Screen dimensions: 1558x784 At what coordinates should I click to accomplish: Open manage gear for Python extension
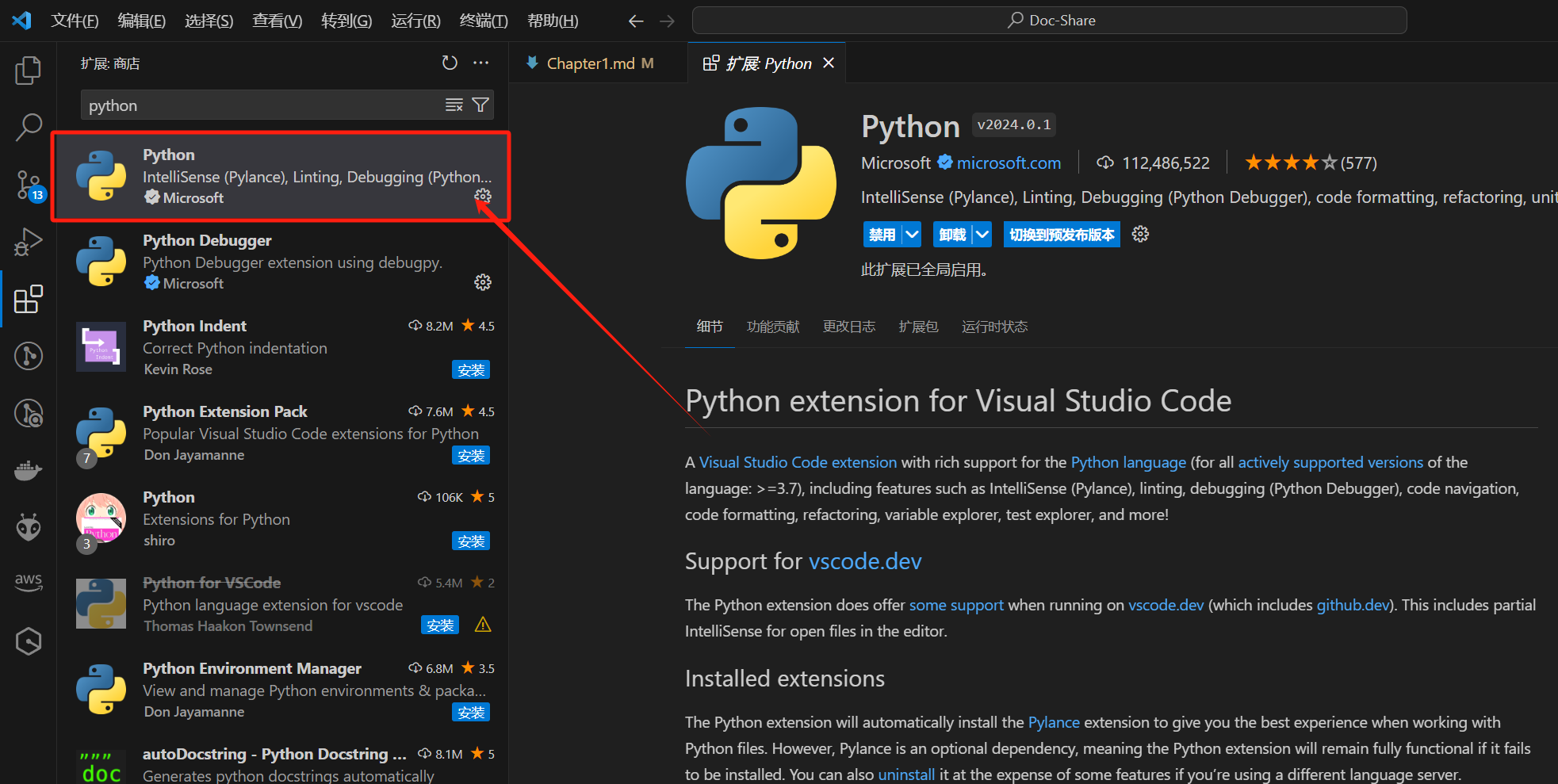(x=483, y=196)
